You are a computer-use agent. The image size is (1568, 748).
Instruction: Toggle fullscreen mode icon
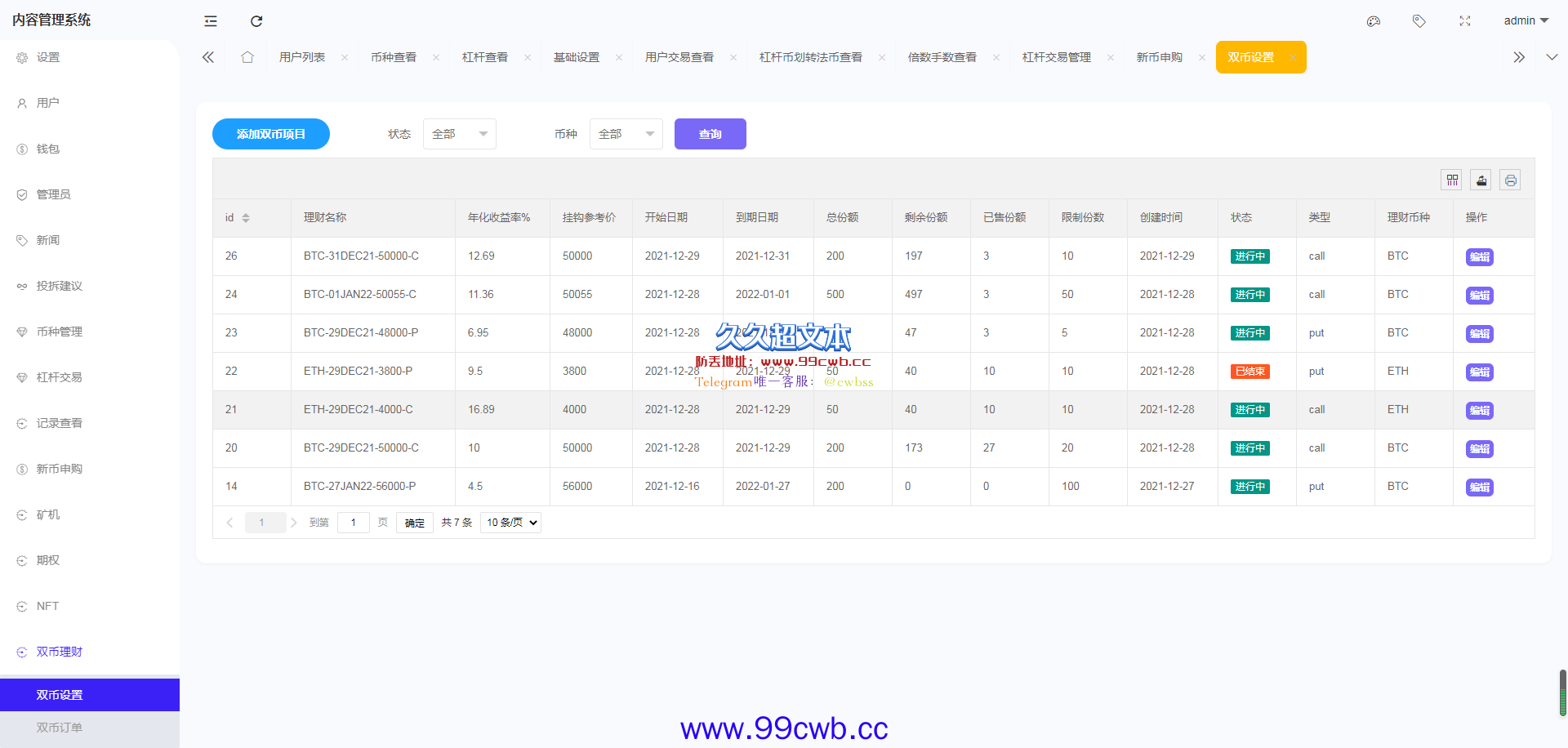point(1465,21)
